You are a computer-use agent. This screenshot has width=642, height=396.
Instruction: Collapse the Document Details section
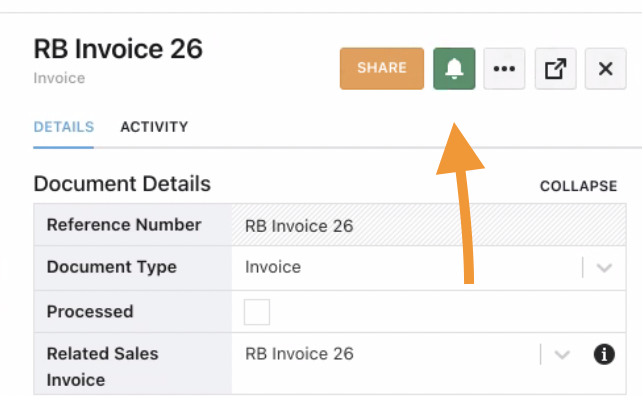578,186
